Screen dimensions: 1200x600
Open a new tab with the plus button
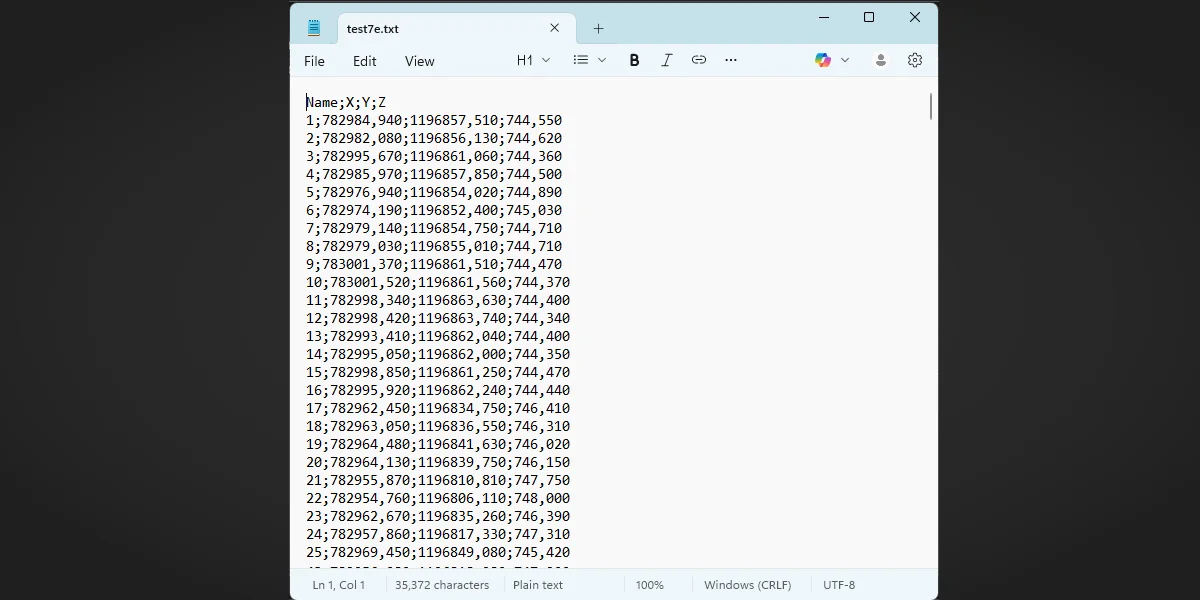click(x=598, y=28)
